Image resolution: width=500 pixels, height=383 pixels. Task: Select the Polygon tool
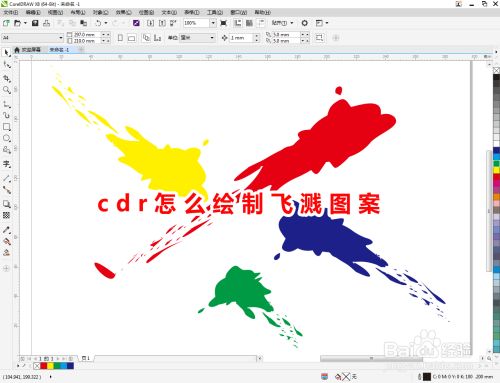tap(7, 150)
